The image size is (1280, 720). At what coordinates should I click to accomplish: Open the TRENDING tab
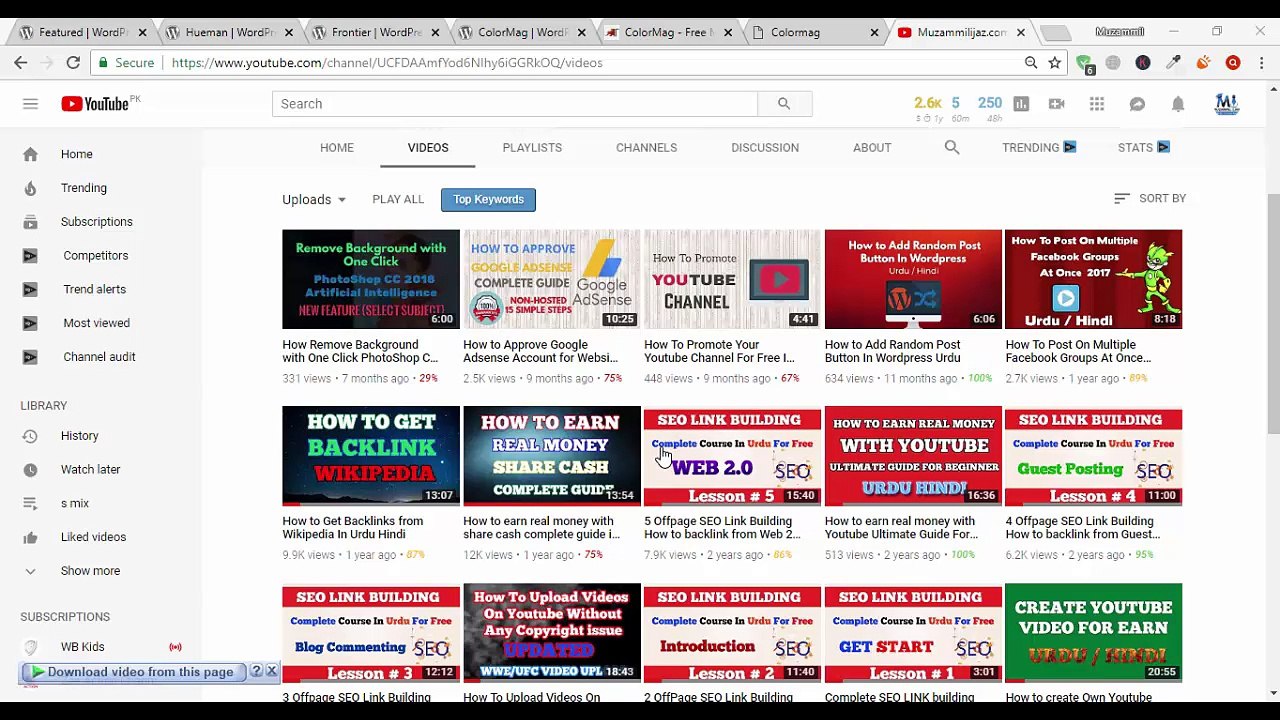[1039, 148]
